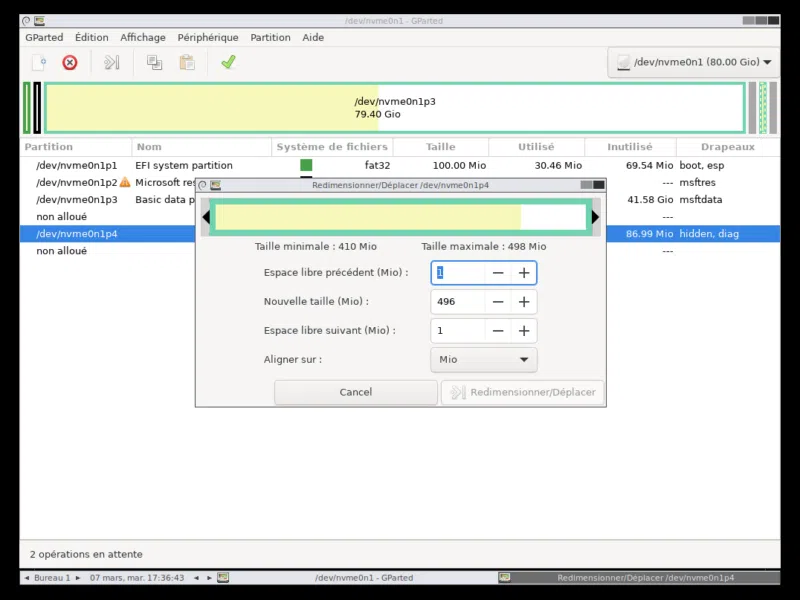Open the Affichage menu

143,37
